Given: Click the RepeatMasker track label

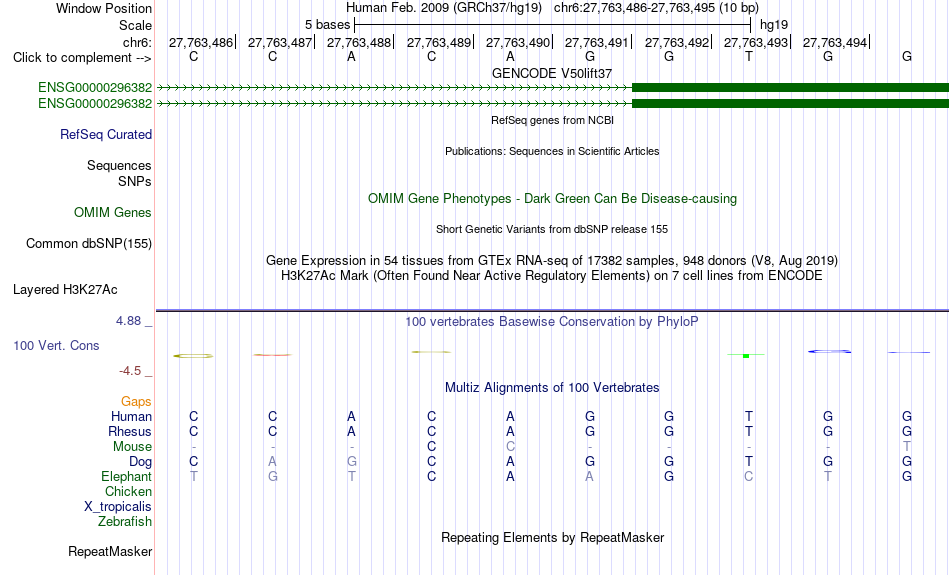Looking at the screenshot, I should click(x=110, y=551).
